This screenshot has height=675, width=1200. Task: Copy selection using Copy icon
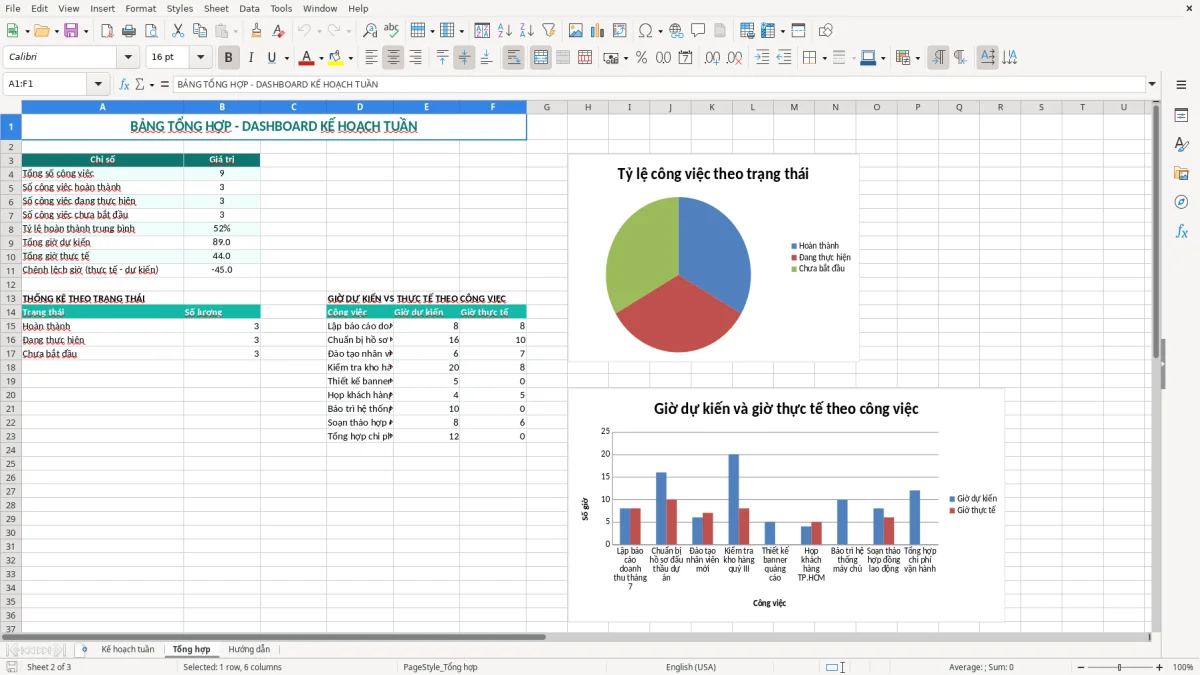coord(200,31)
